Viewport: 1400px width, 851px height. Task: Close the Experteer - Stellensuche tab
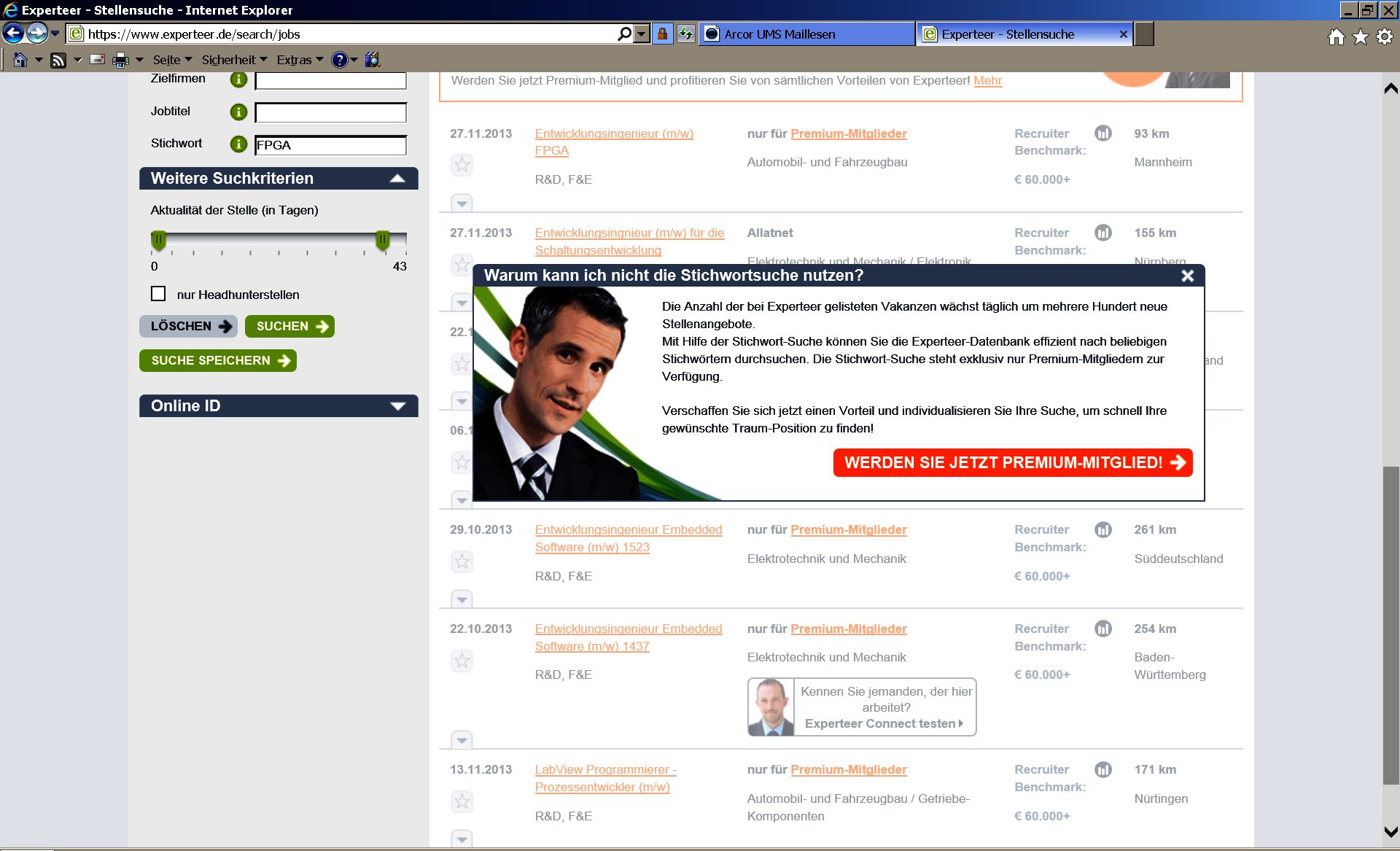(x=1123, y=34)
